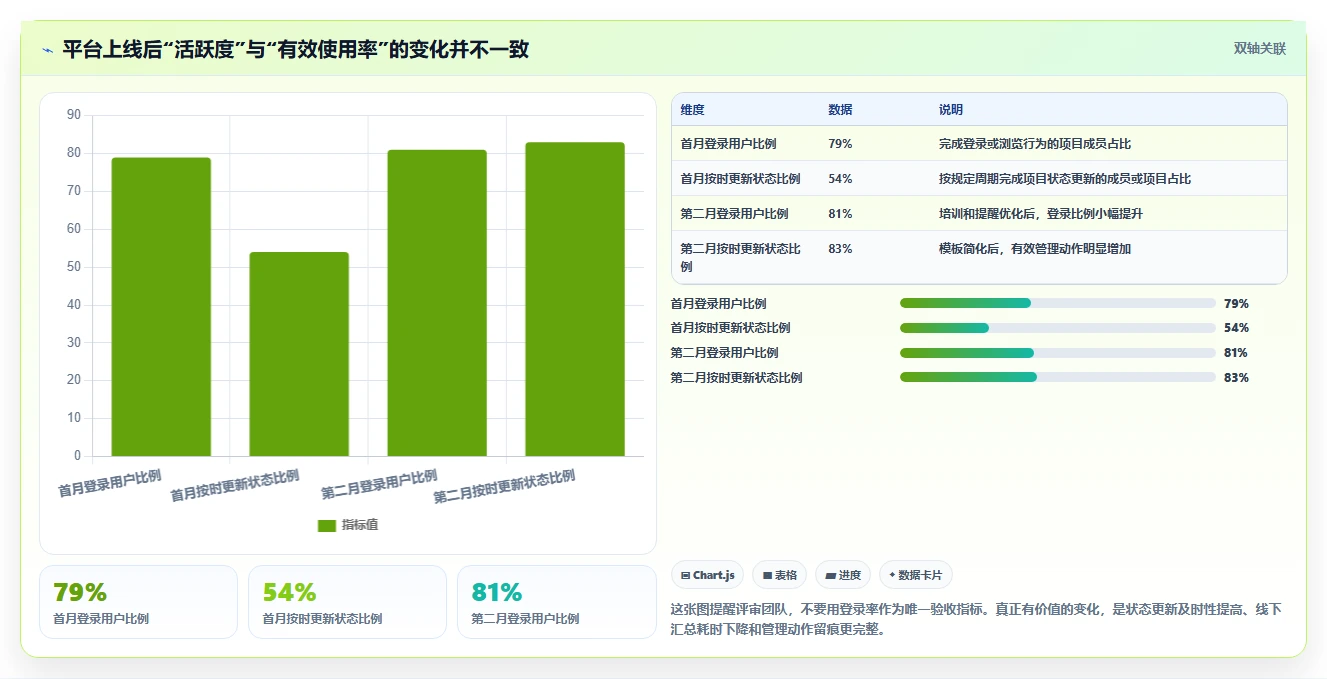Click x-axis label 首月登录用户比例

(x=110, y=482)
